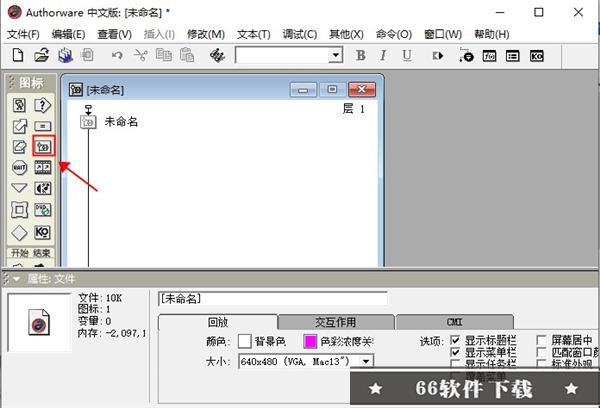Switch to the 交互作用 tab

coord(336,322)
